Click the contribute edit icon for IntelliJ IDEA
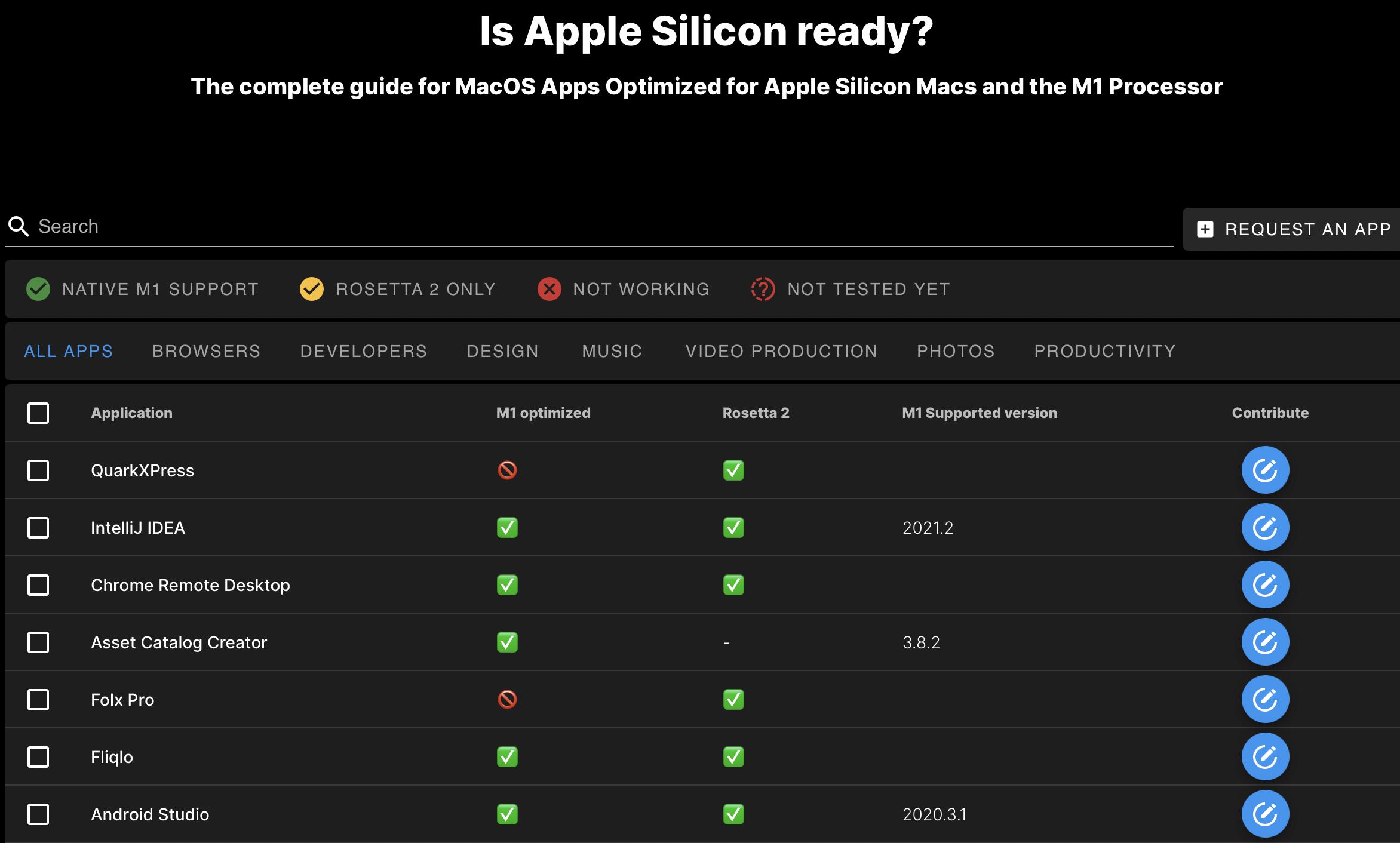The image size is (1400, 843). (x=1265, y=527)
